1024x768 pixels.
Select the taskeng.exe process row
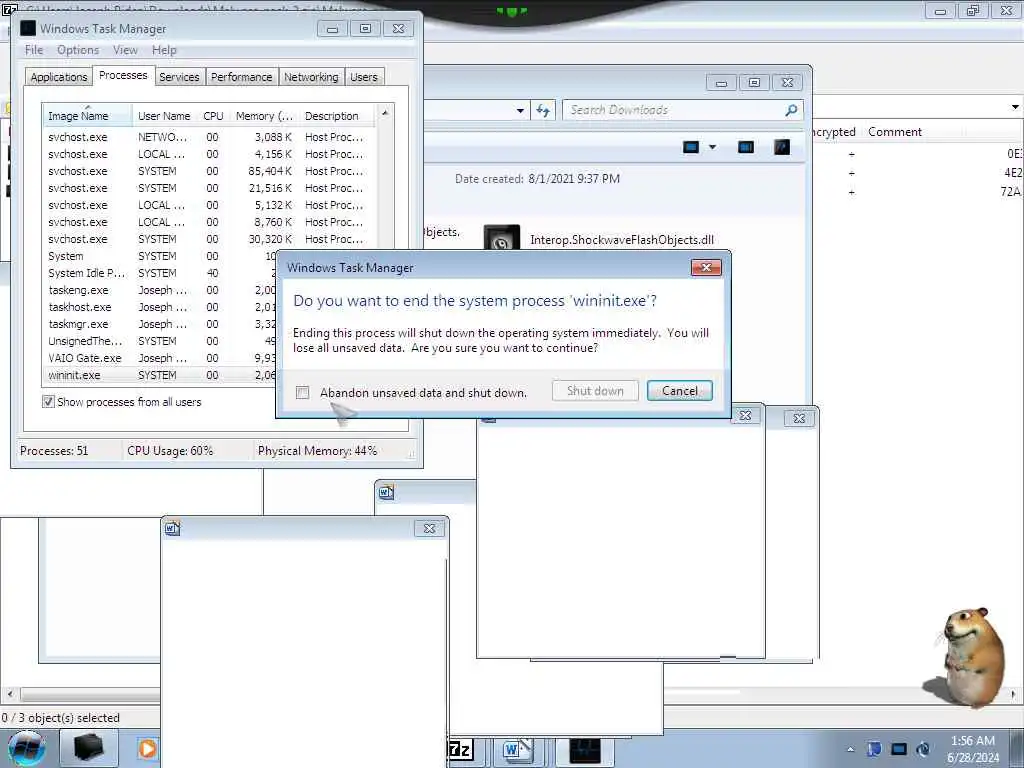159,290
